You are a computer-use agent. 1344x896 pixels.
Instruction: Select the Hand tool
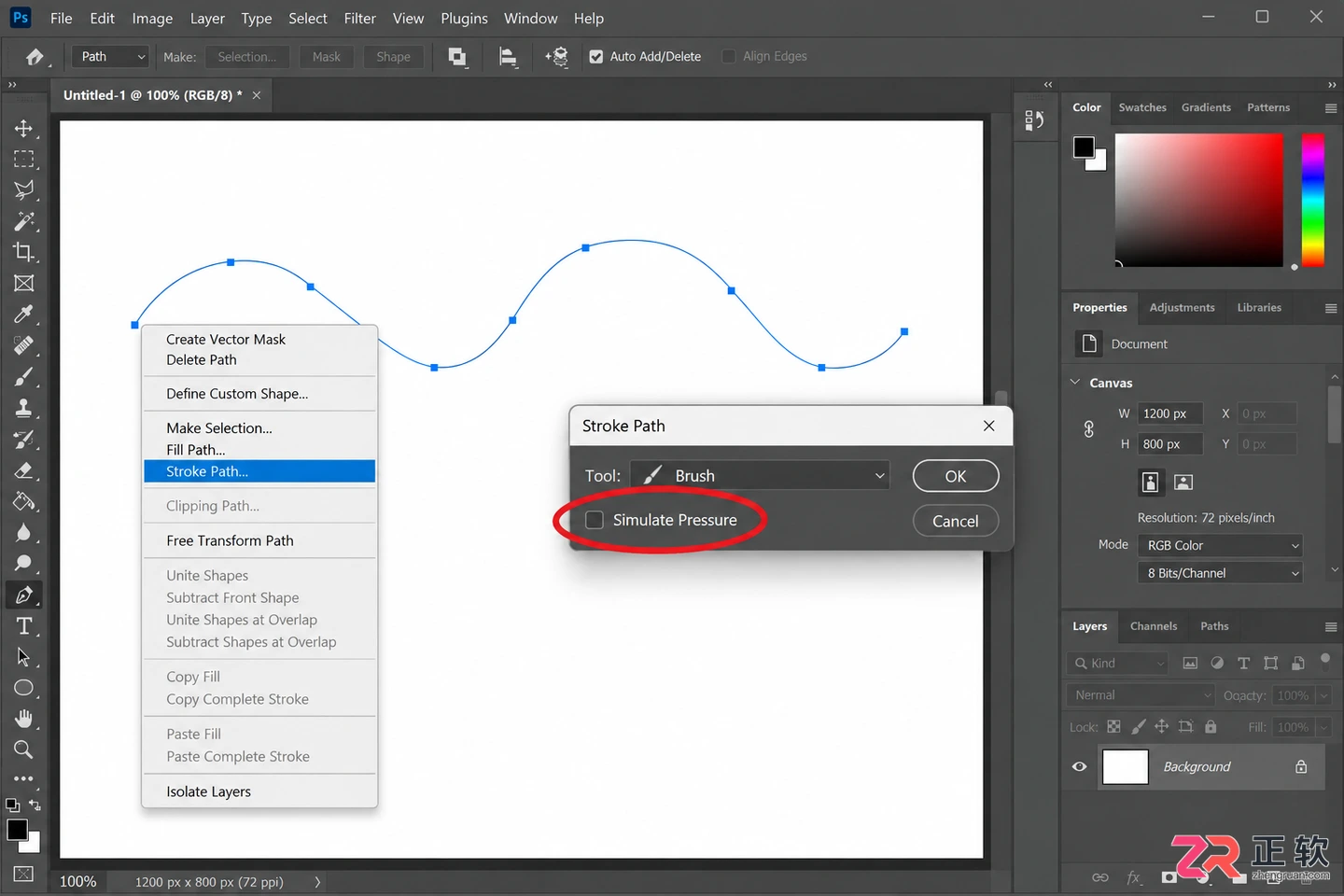[23, 719]
